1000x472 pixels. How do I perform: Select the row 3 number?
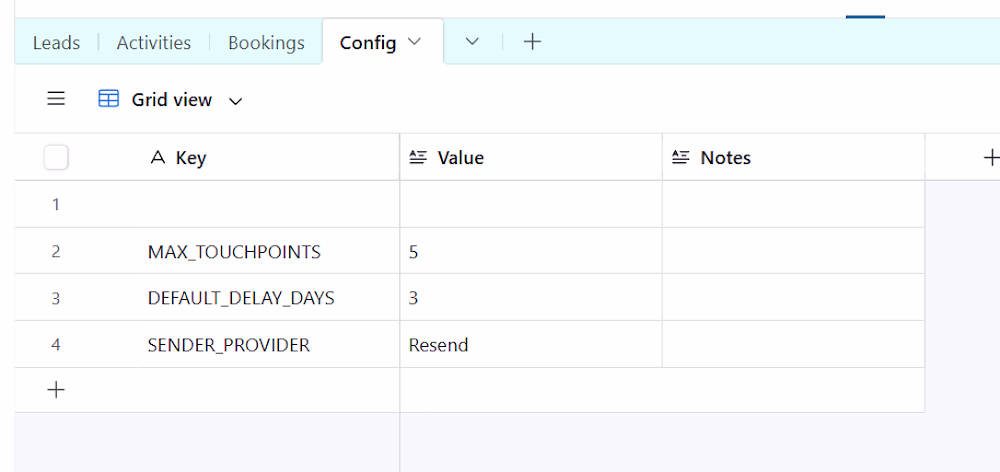point(56,298)
